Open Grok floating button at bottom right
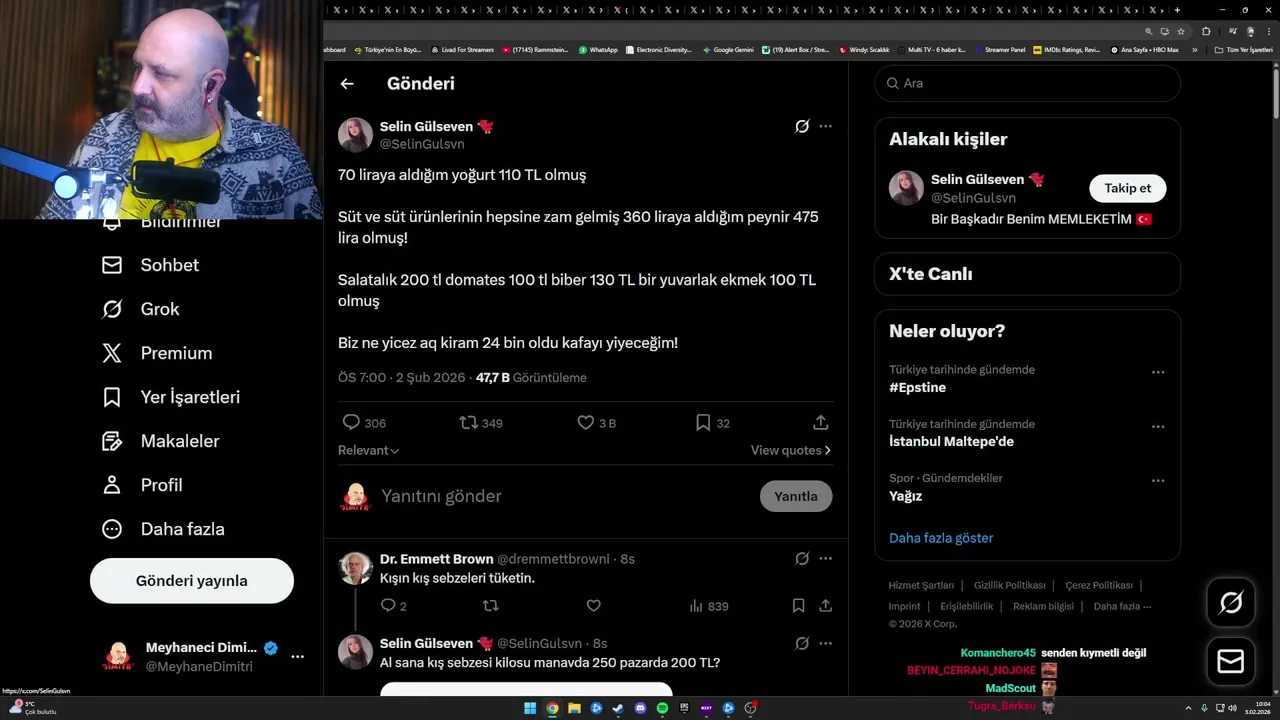 (1231, 602)
